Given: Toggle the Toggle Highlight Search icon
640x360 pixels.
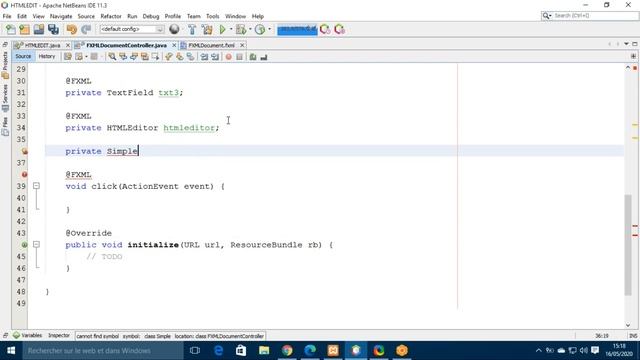Looking at the screenshot, I should point(145,57).
